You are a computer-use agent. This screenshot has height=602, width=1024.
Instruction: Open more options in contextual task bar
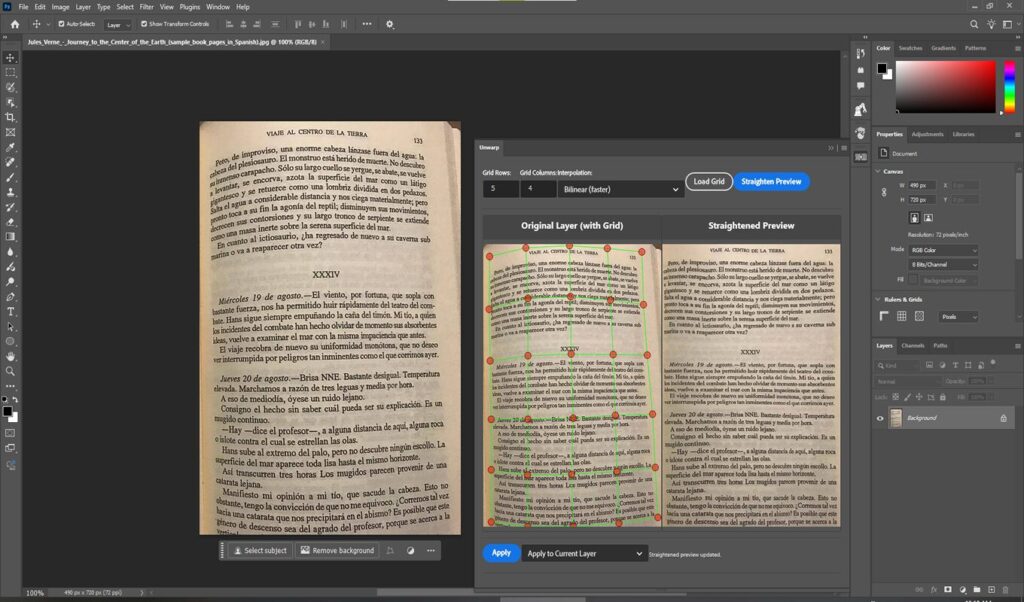[430, 550]
